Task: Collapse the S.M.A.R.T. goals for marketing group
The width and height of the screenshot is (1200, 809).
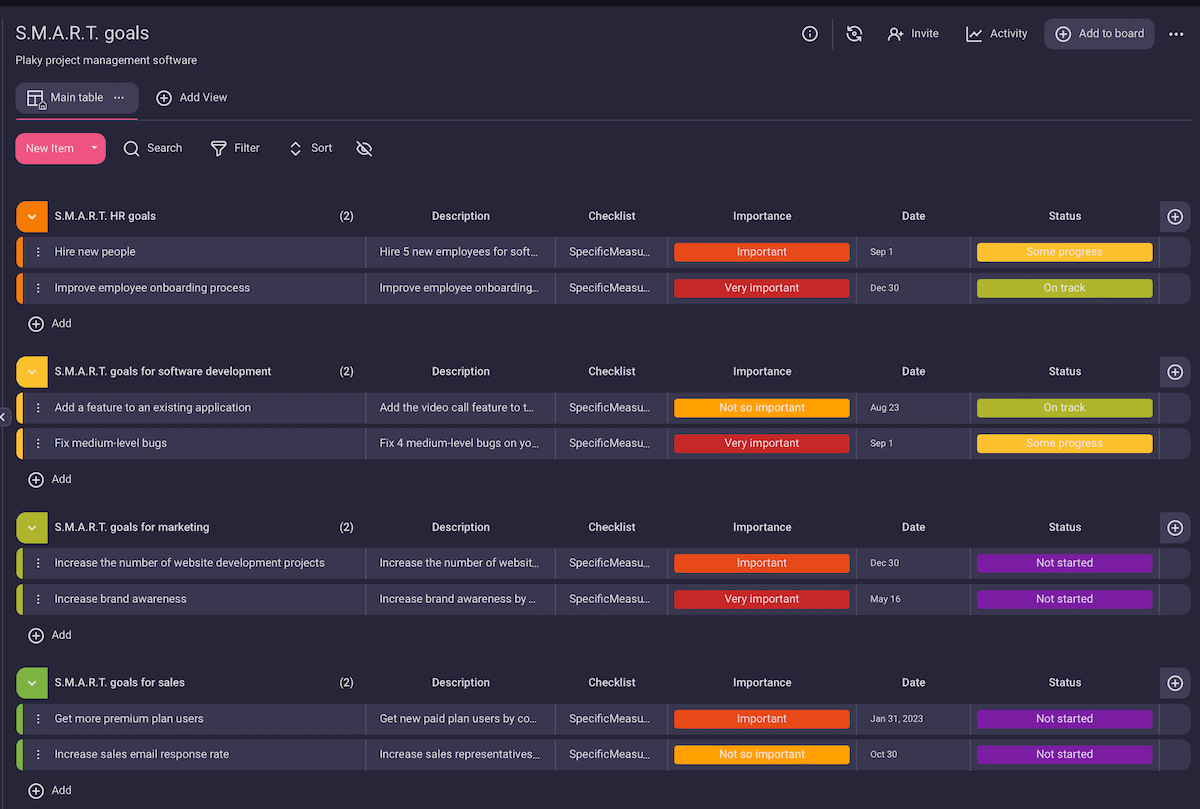Action: [31, 527]
